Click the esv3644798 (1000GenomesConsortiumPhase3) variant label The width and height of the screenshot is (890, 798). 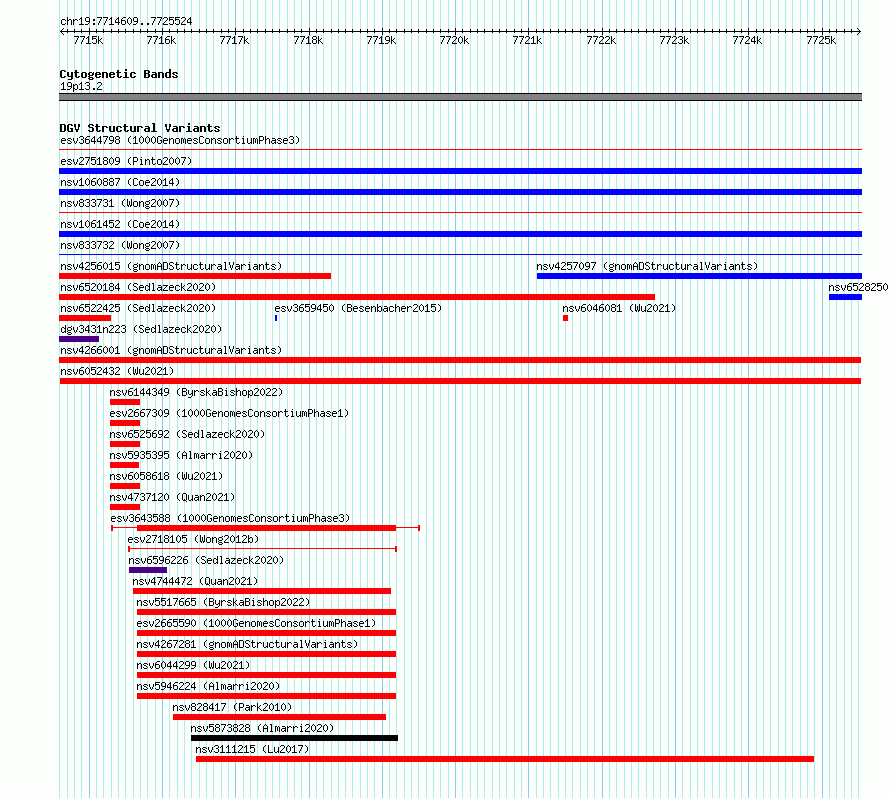(x=180, y=140)
